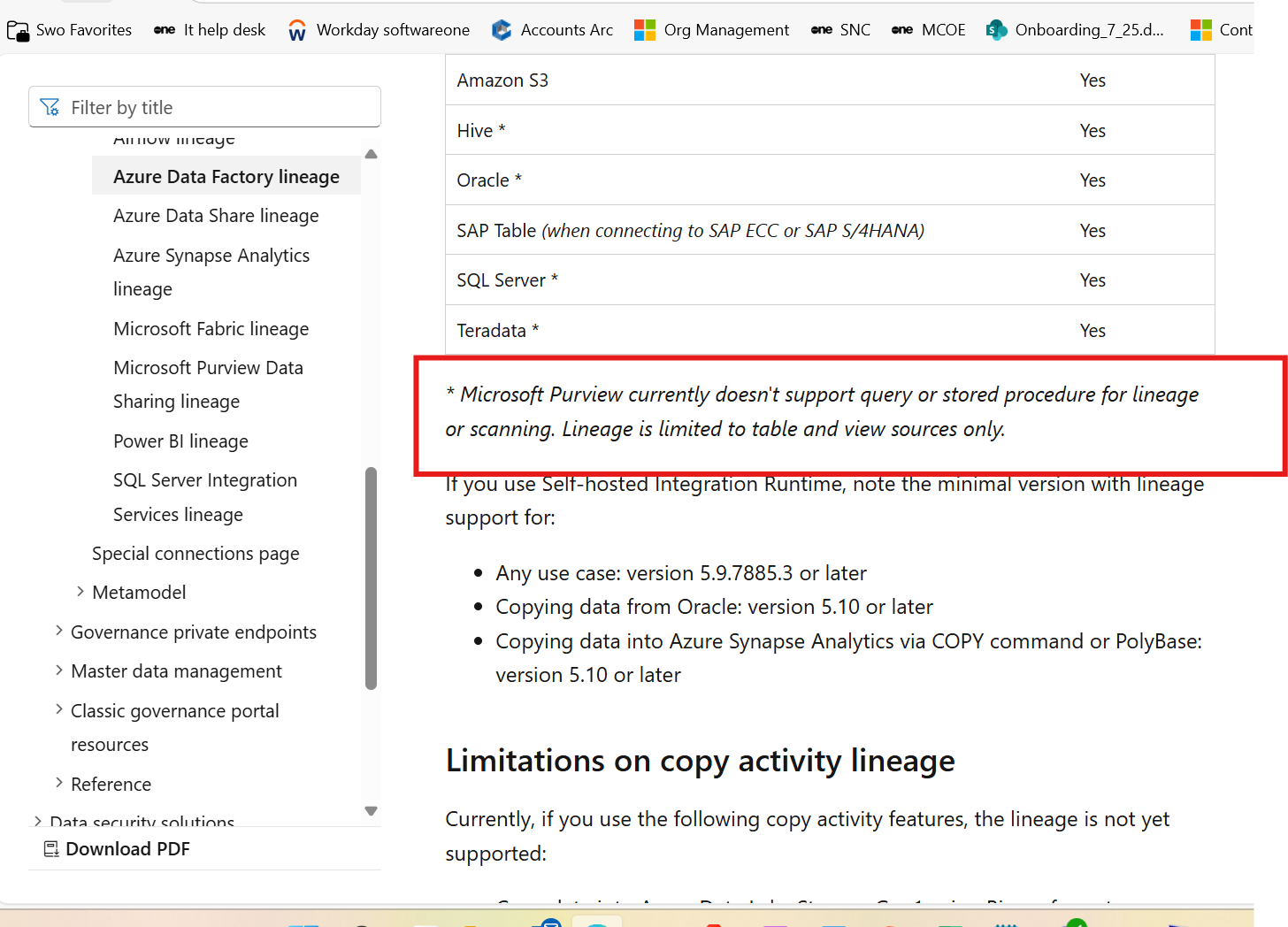Screen dimensions: 1288x927
Task: Click the SQL Server * table cell
Action: 507,280
